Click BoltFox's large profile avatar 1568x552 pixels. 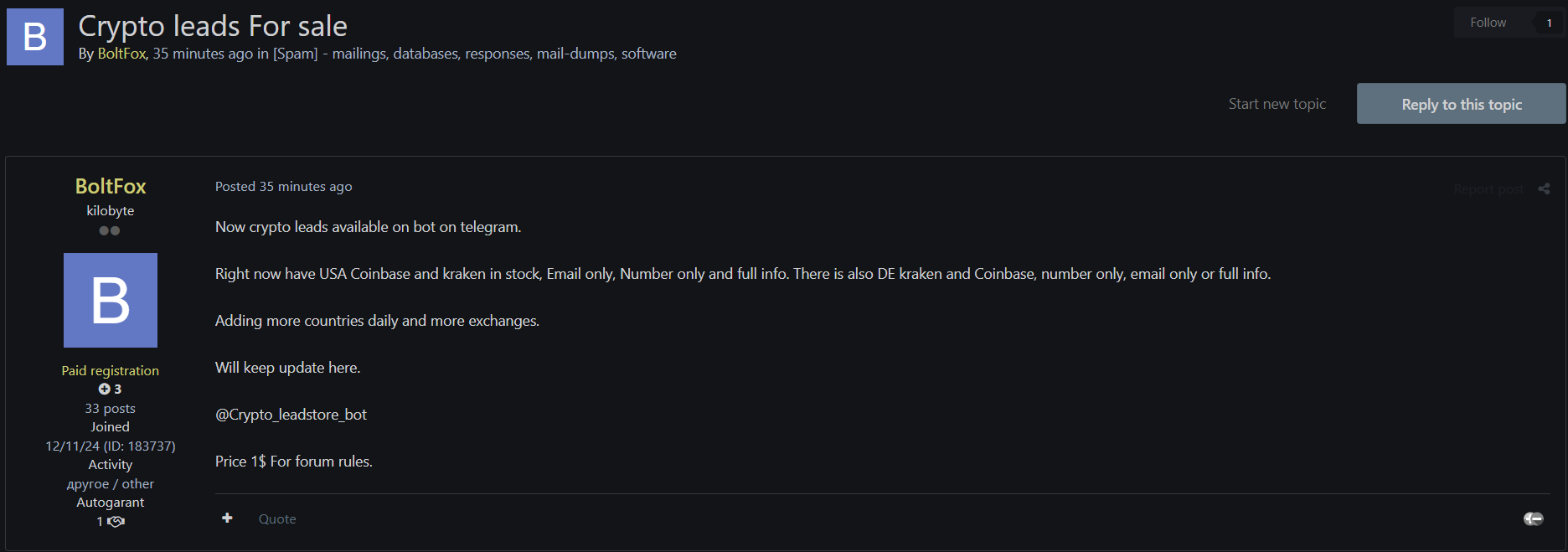pyautogui.click(x=111, y=300)
